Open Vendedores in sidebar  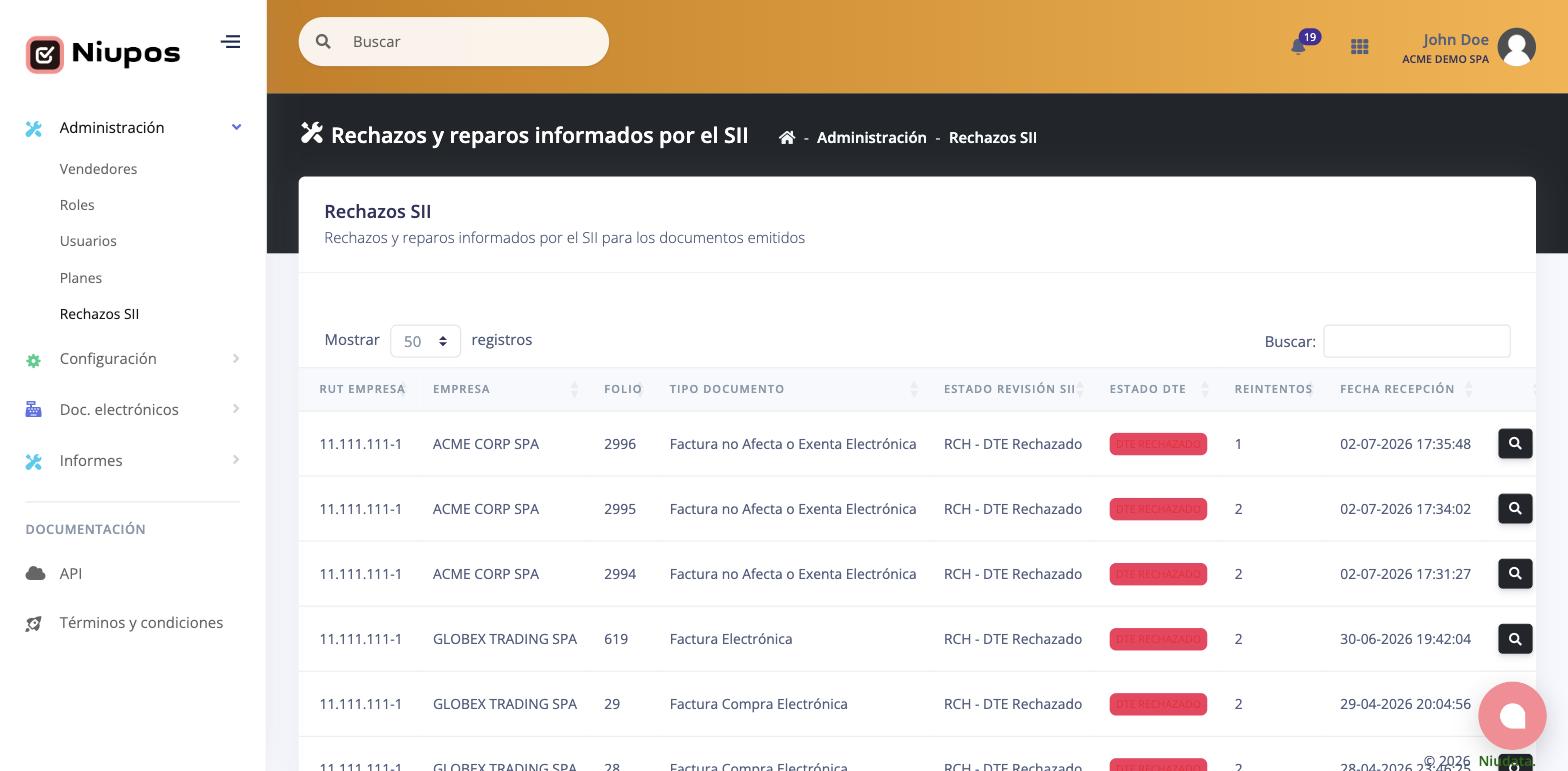click(98, 169)
